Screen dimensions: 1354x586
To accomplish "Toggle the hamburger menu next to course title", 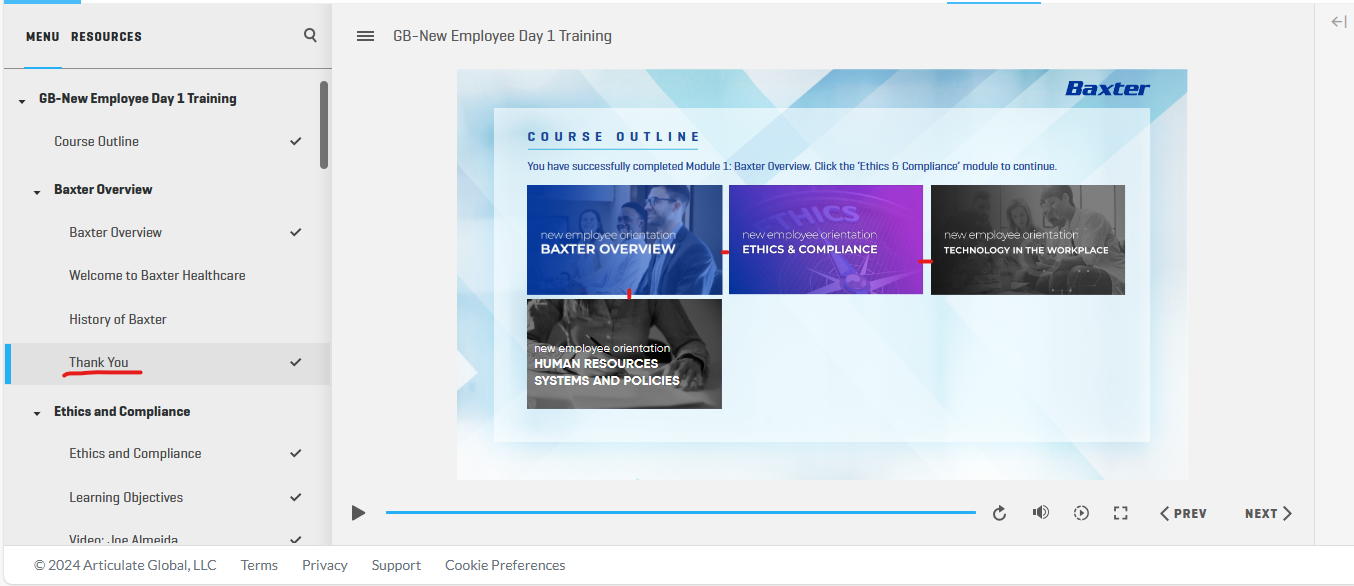I will 366,36.
